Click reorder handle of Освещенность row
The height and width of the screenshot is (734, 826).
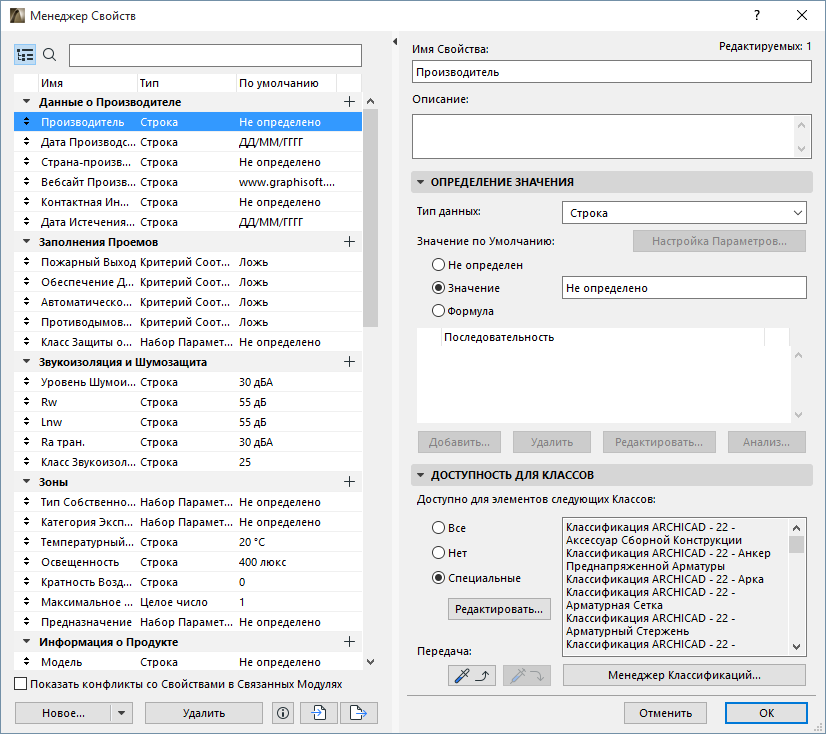tap(26, 562)
